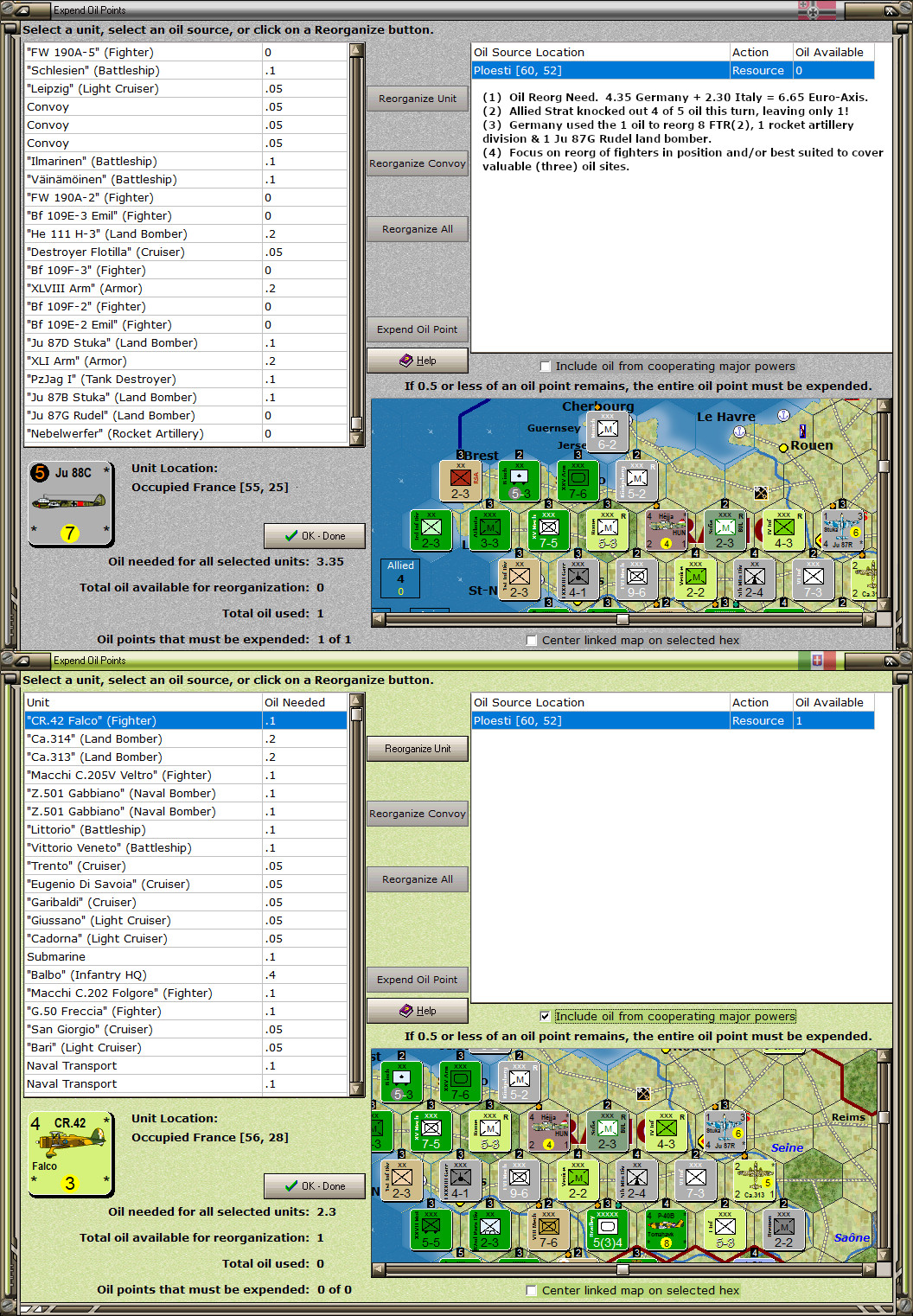Select "Balbo" (Infantry HQ) row

[x=186, y=975]
